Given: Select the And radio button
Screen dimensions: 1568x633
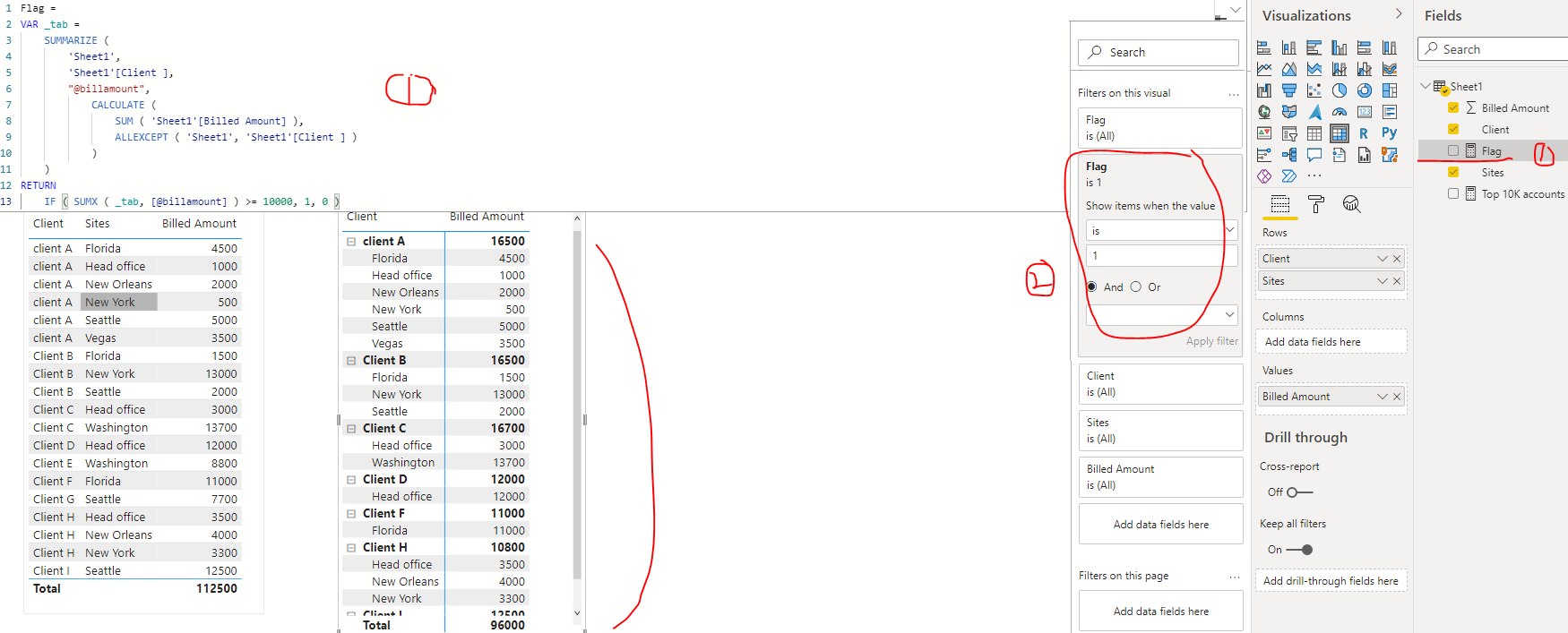Looking at the screenshot, I should coord(1091,287).
